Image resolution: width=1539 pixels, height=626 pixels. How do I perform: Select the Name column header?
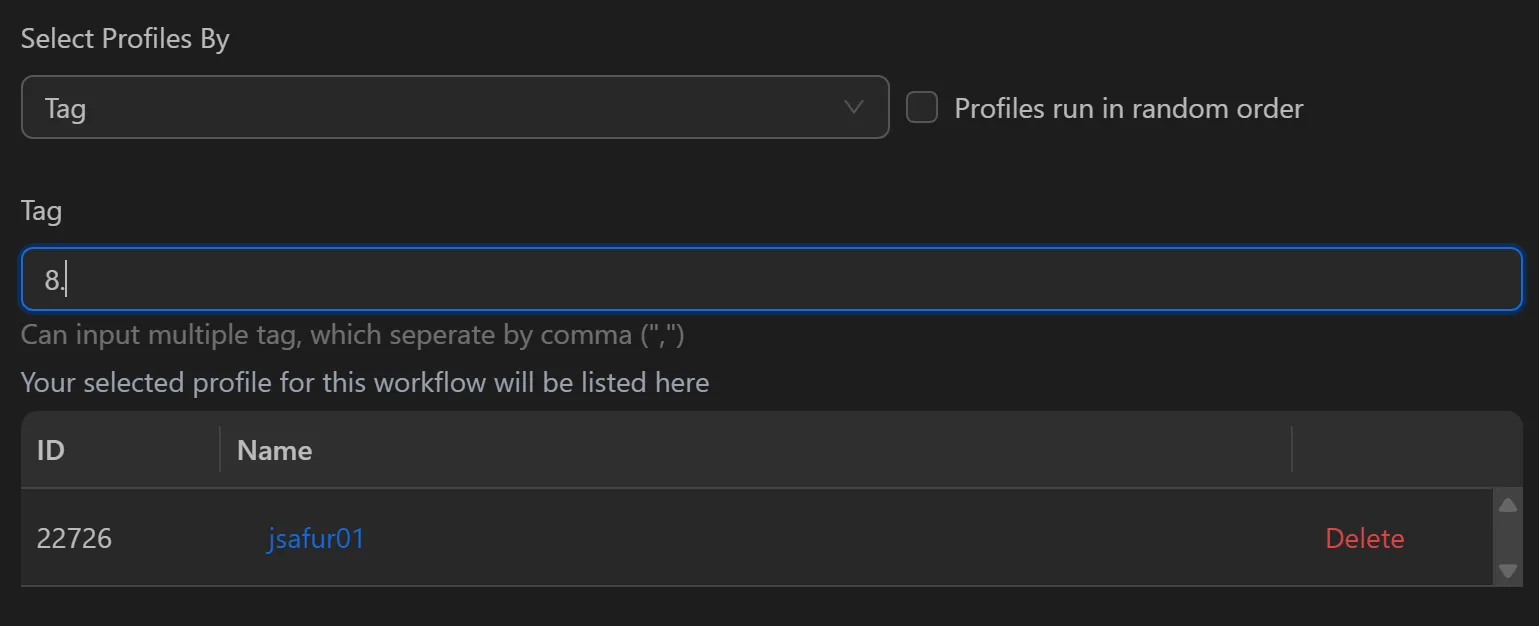pos(273,450)
